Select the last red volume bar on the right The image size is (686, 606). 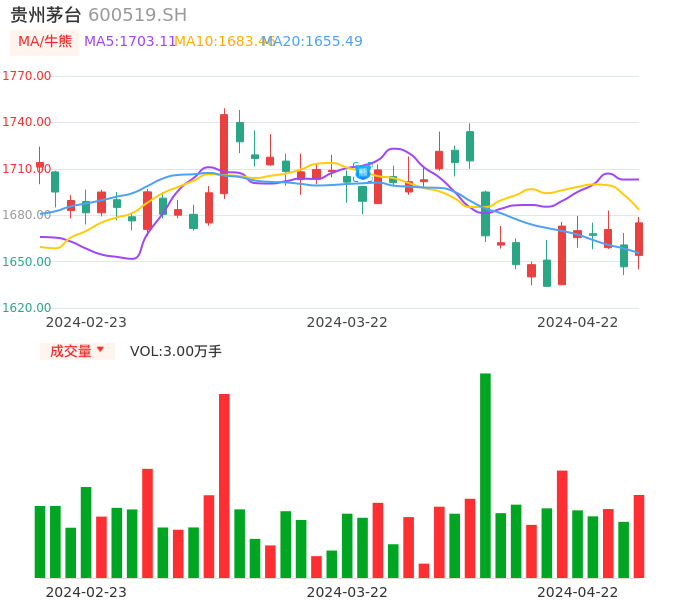pos(639,536)
